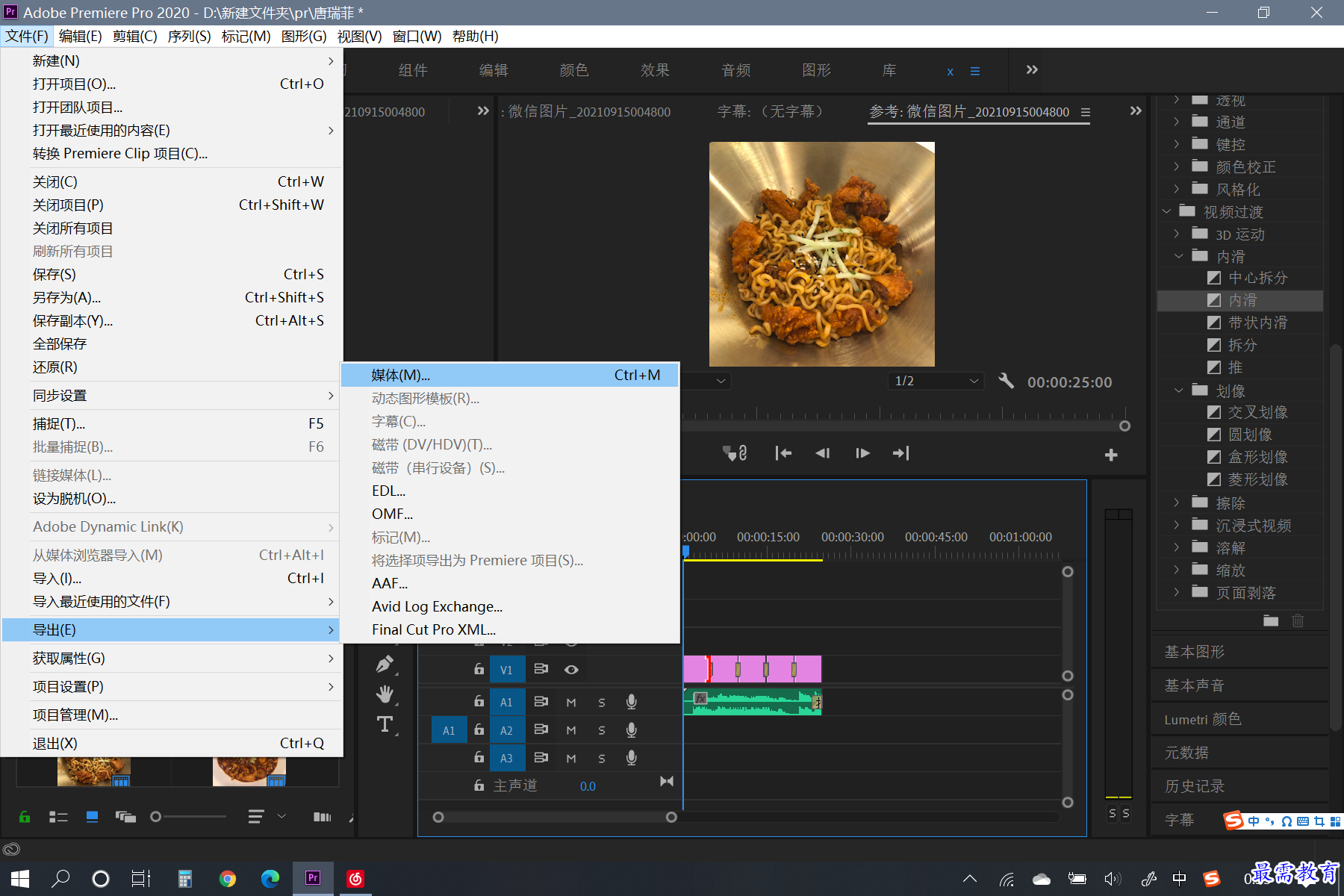The width and height of the screenshot is (1344, 896).
Task: Click Go to In point button
Action: 783,453
